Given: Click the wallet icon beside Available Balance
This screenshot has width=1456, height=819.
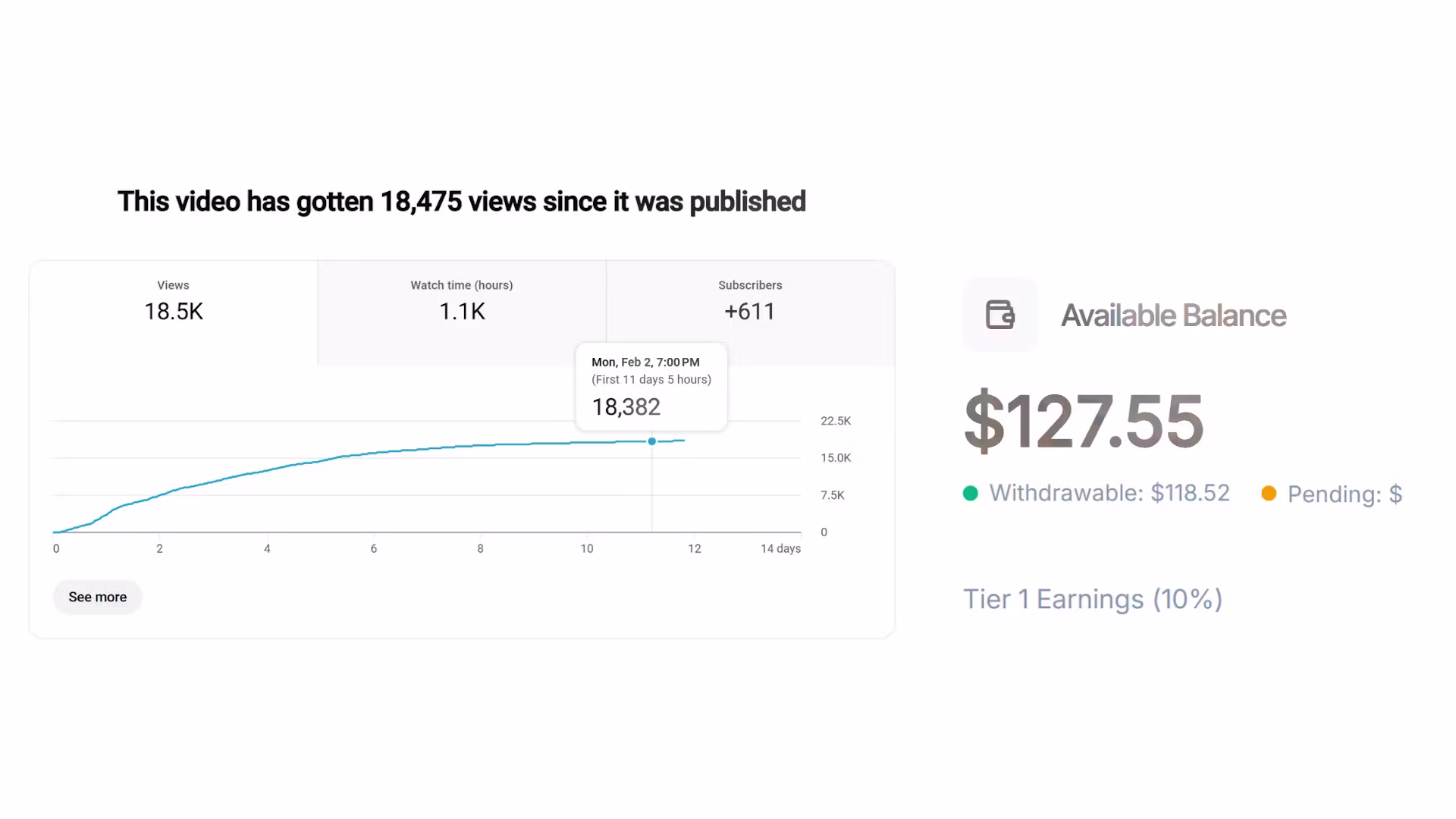Looking at the screenshot, I should point(1000,315).
